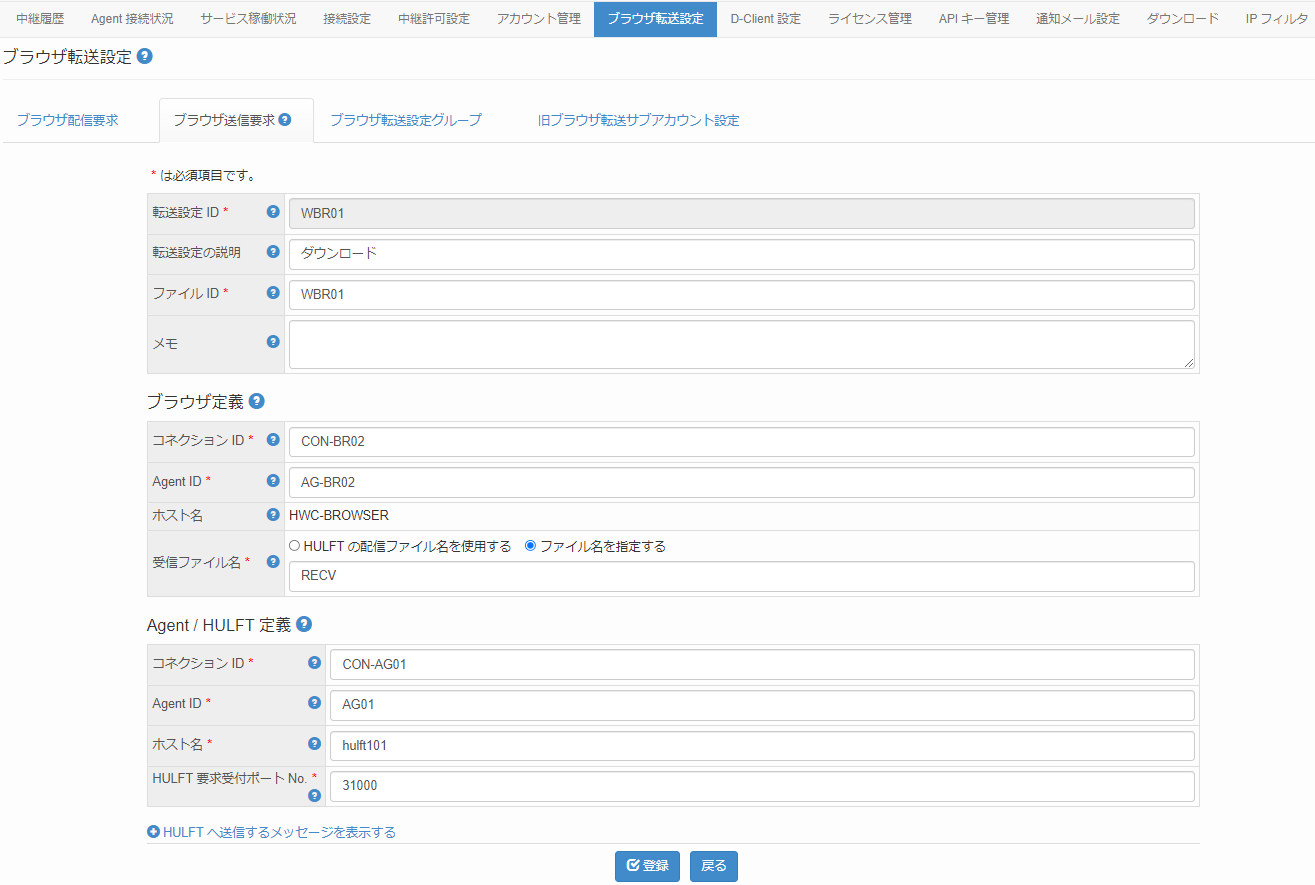Open help for 受信ファイル名 field
The image size is (1315, 885).
pos(273,562)
